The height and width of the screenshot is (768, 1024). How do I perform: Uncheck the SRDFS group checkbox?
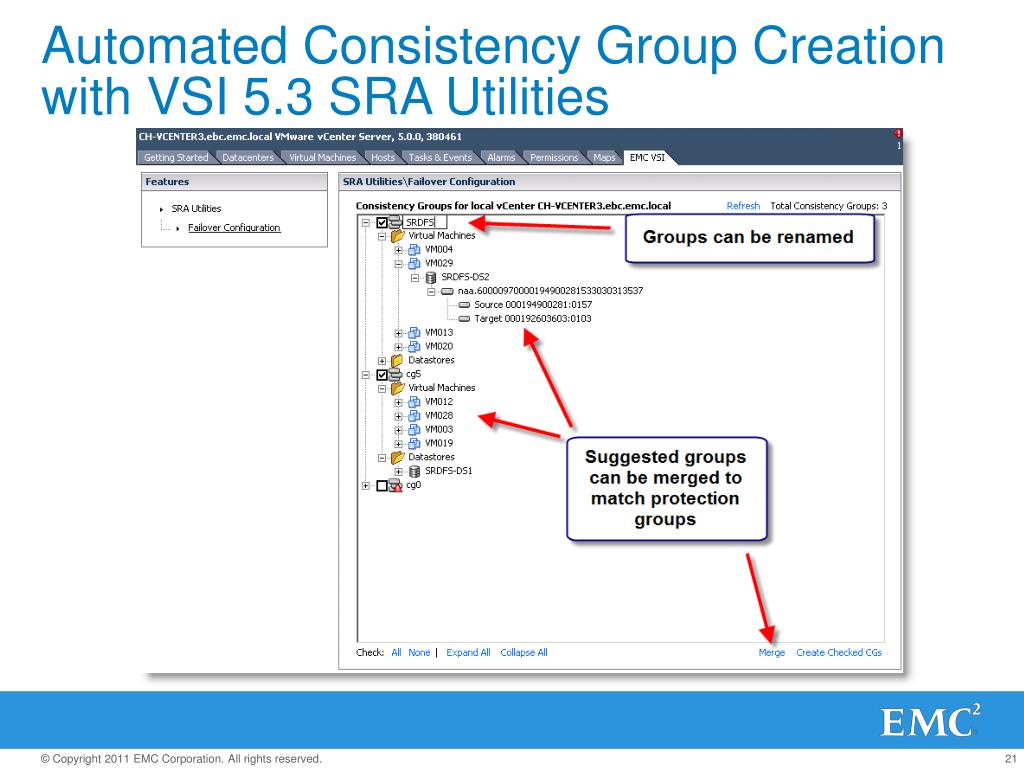click(382, 223)
